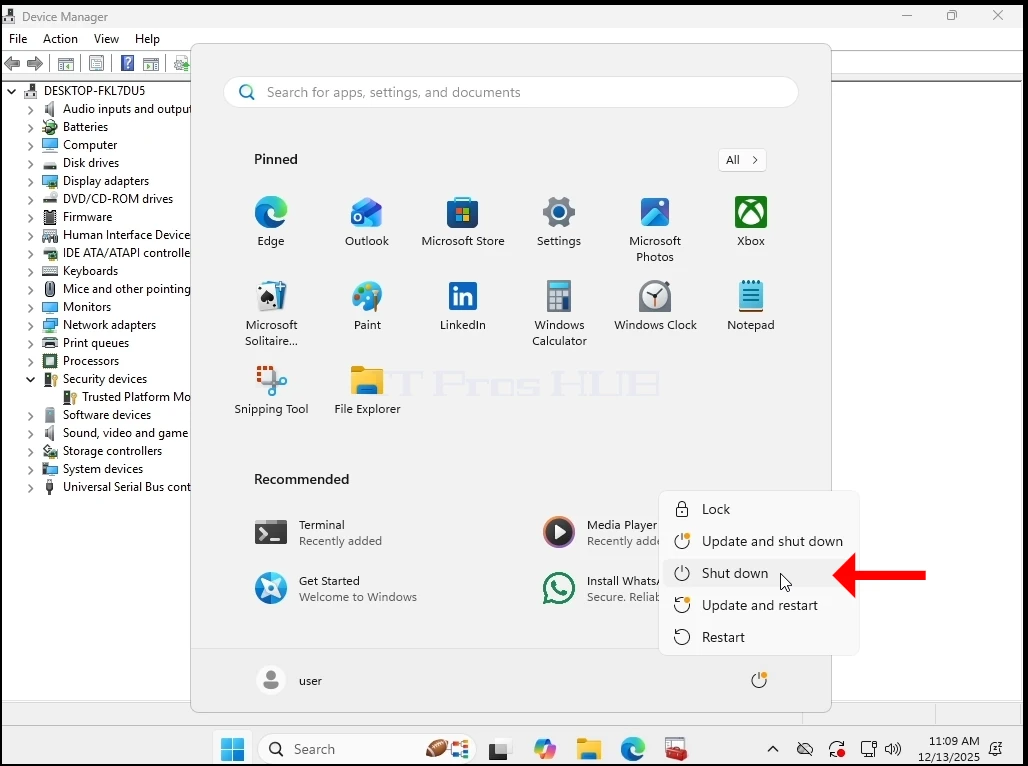The image size is (1028, 766).
Task: Open the Xbox app
Action: point(751,222)
